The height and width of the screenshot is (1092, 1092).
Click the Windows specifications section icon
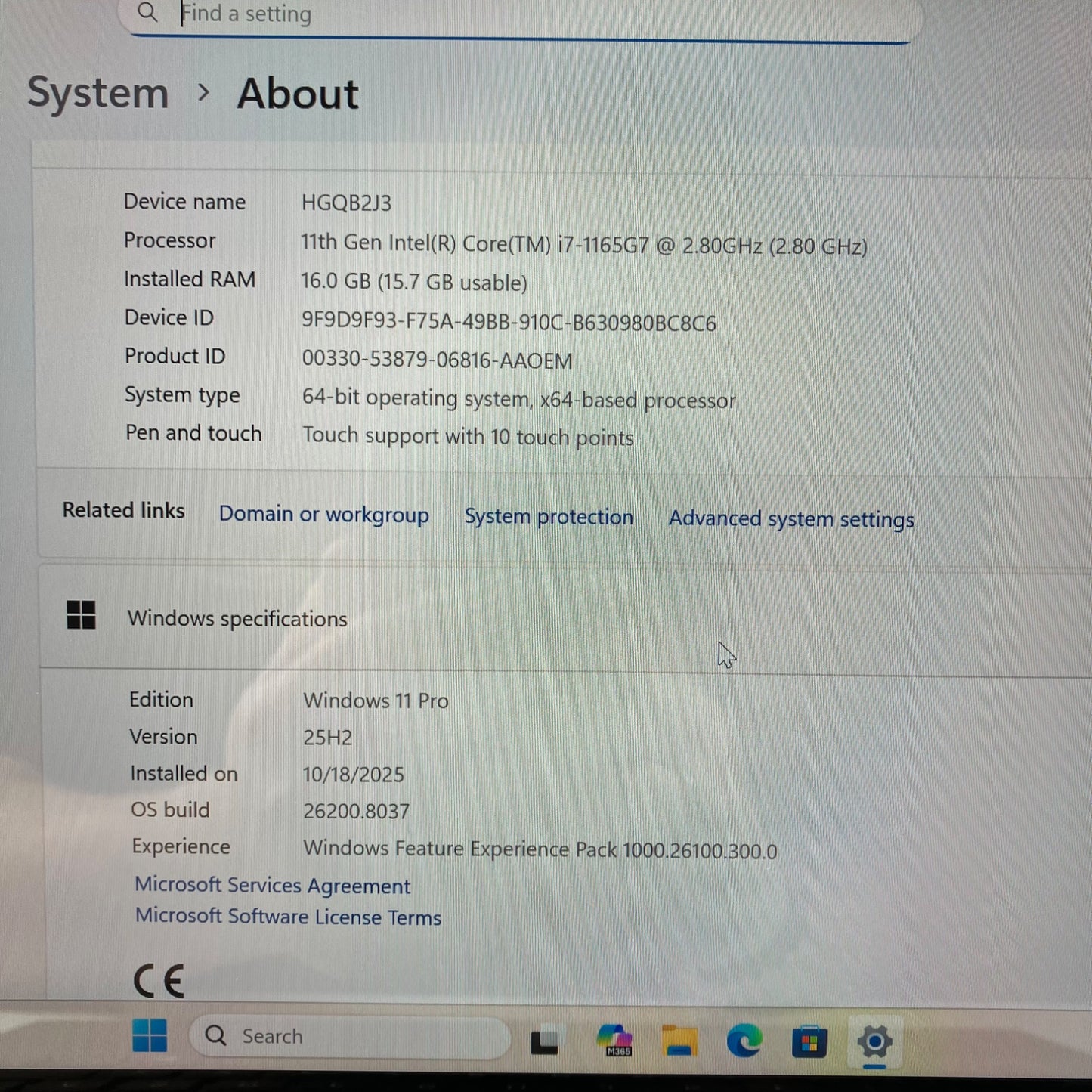[81, 617]
